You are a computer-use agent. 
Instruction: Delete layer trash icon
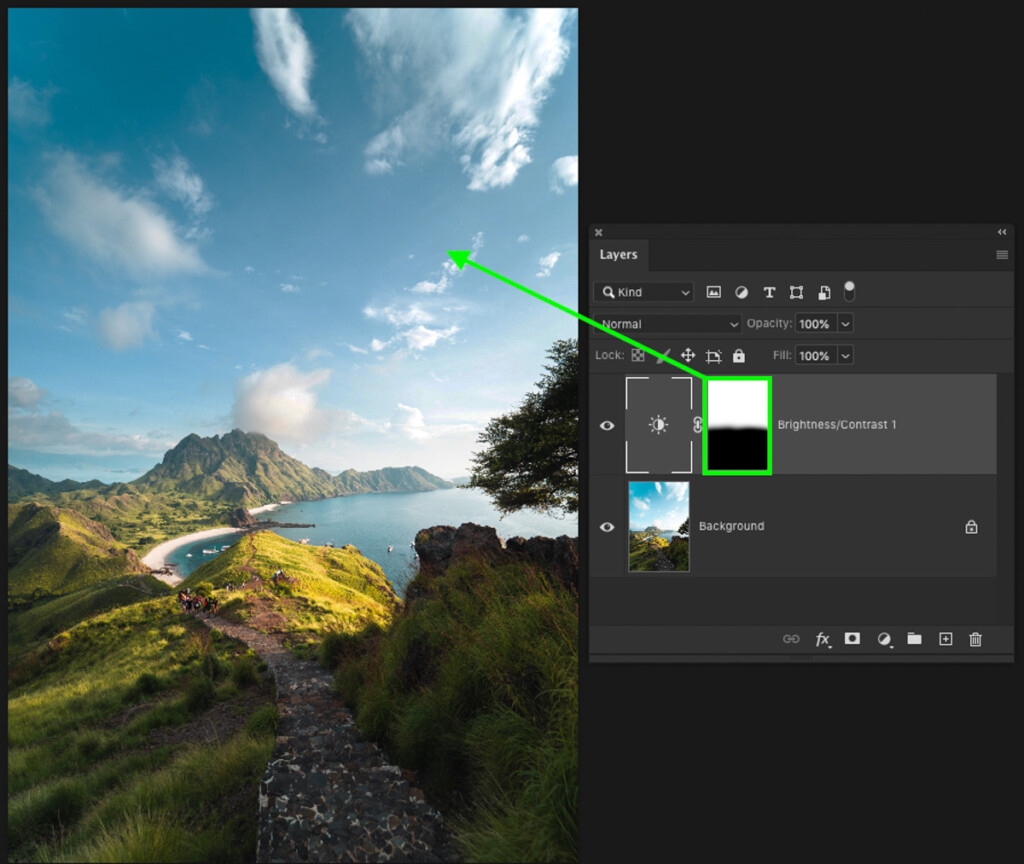coord(975,639)
